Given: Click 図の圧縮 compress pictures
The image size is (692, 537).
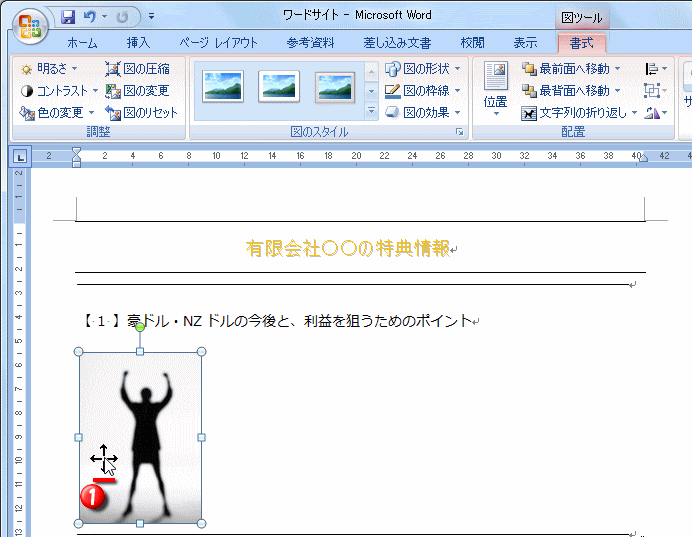Looking at the screenshot, I should tap(137, 69).
